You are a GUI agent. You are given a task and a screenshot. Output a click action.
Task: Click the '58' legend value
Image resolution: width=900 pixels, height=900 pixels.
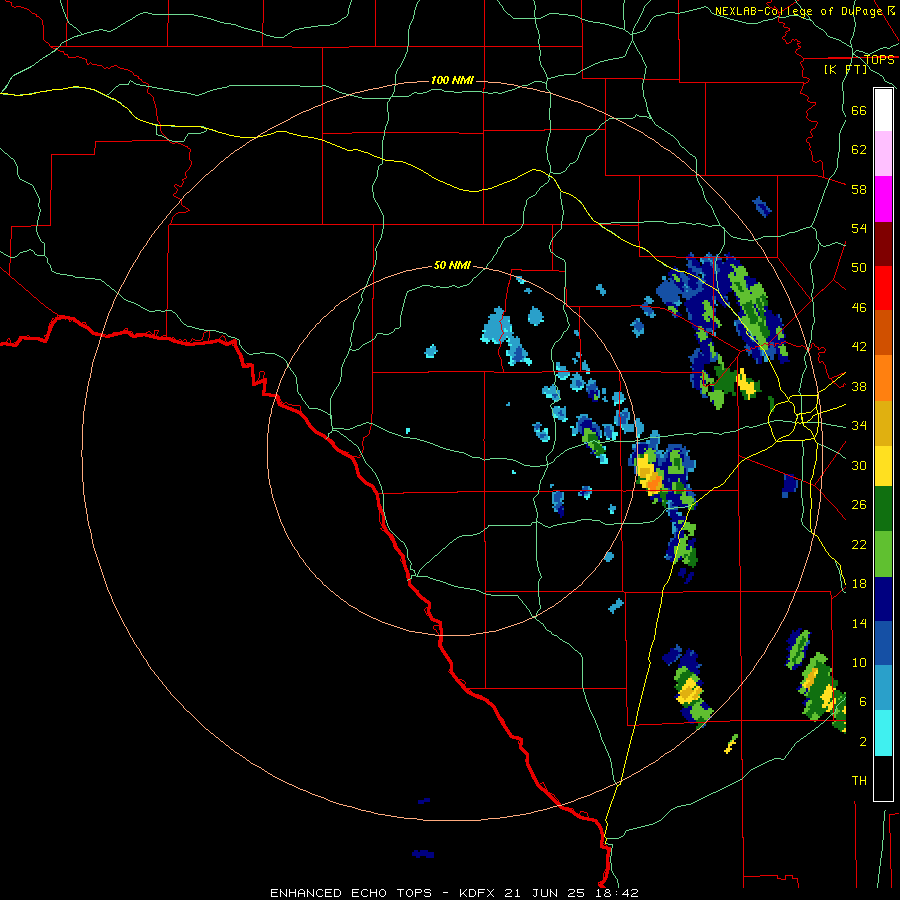point(859,189)
